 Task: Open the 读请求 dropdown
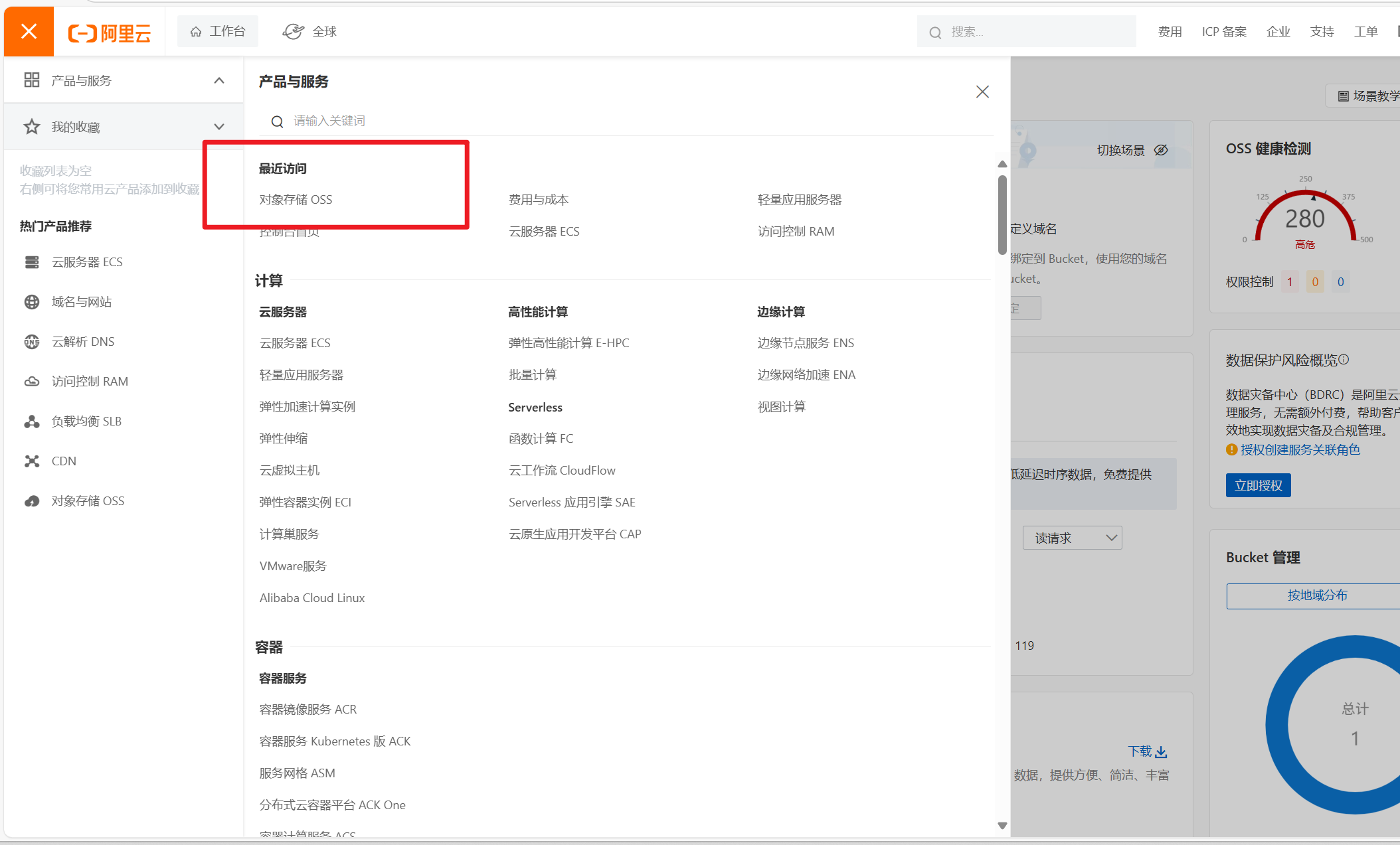[1072, 538]
